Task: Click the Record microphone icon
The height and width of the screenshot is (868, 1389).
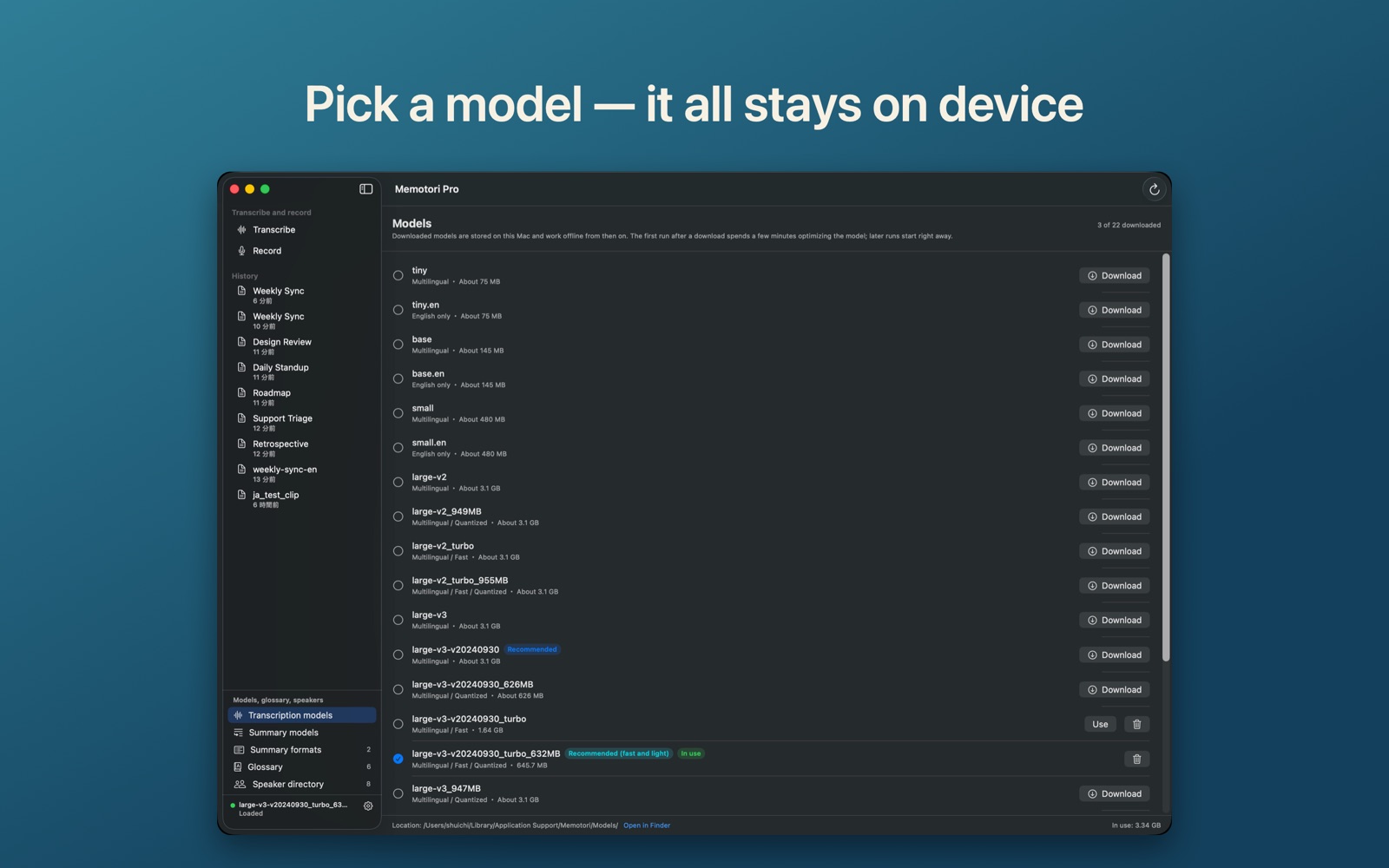Action: (x=241, y=251)
